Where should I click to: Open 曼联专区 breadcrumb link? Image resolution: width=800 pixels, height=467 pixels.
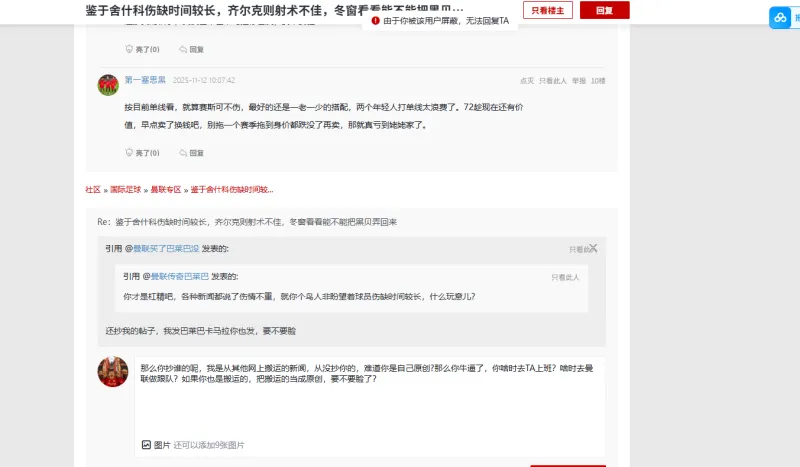pyautogui.click(x=165, y=189)
